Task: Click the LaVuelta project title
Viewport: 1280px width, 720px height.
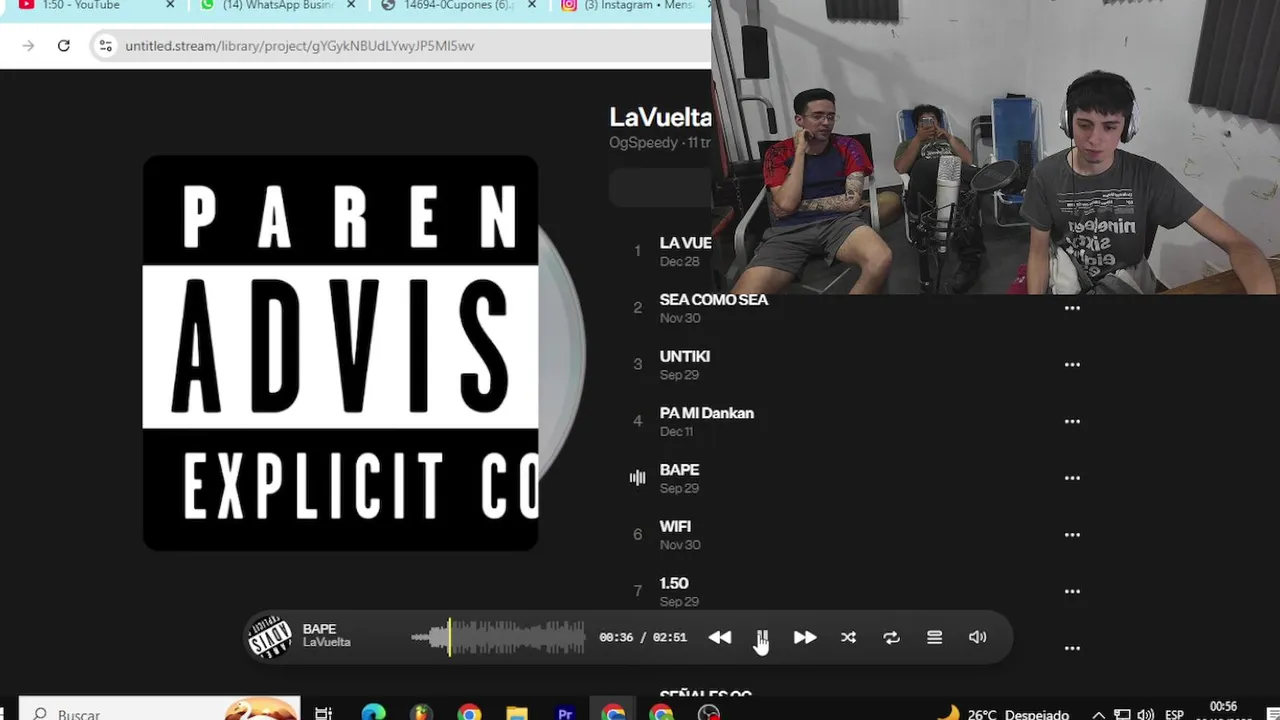Action: point(660,117)
